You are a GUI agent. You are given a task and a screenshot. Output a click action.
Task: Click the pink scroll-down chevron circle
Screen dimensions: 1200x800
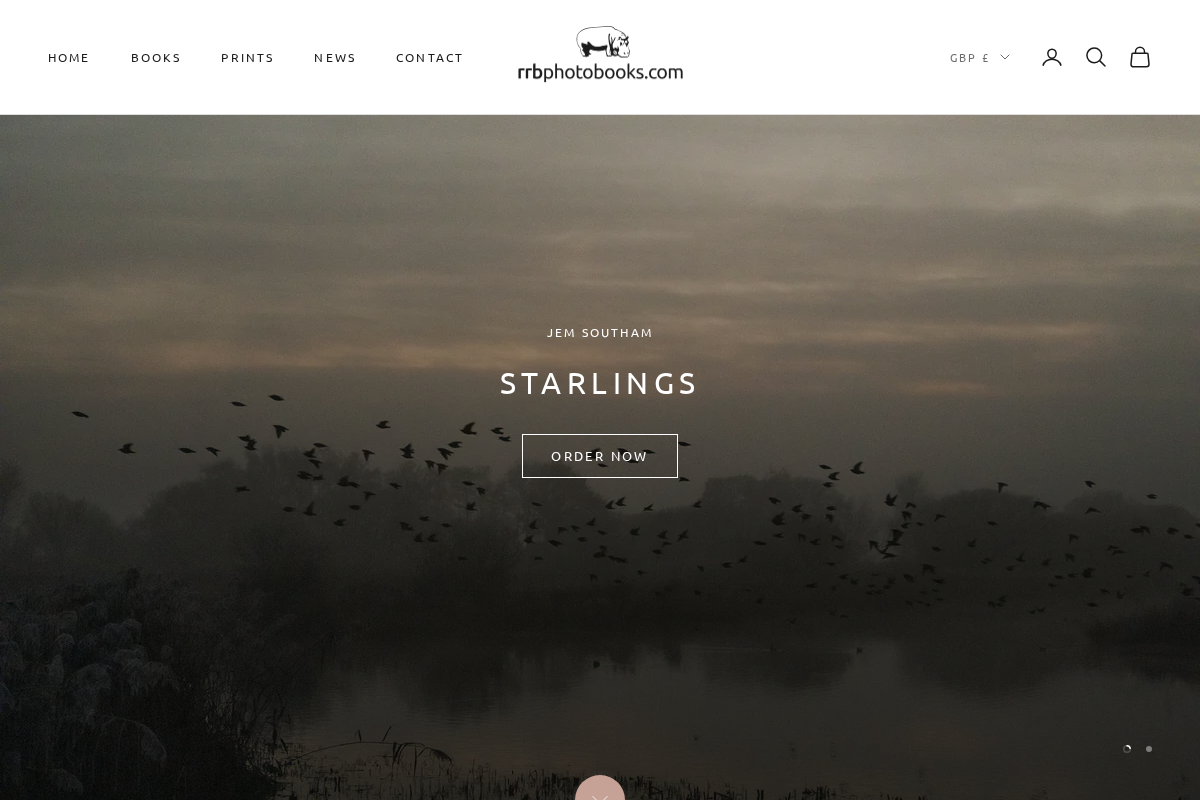point(600,788)
